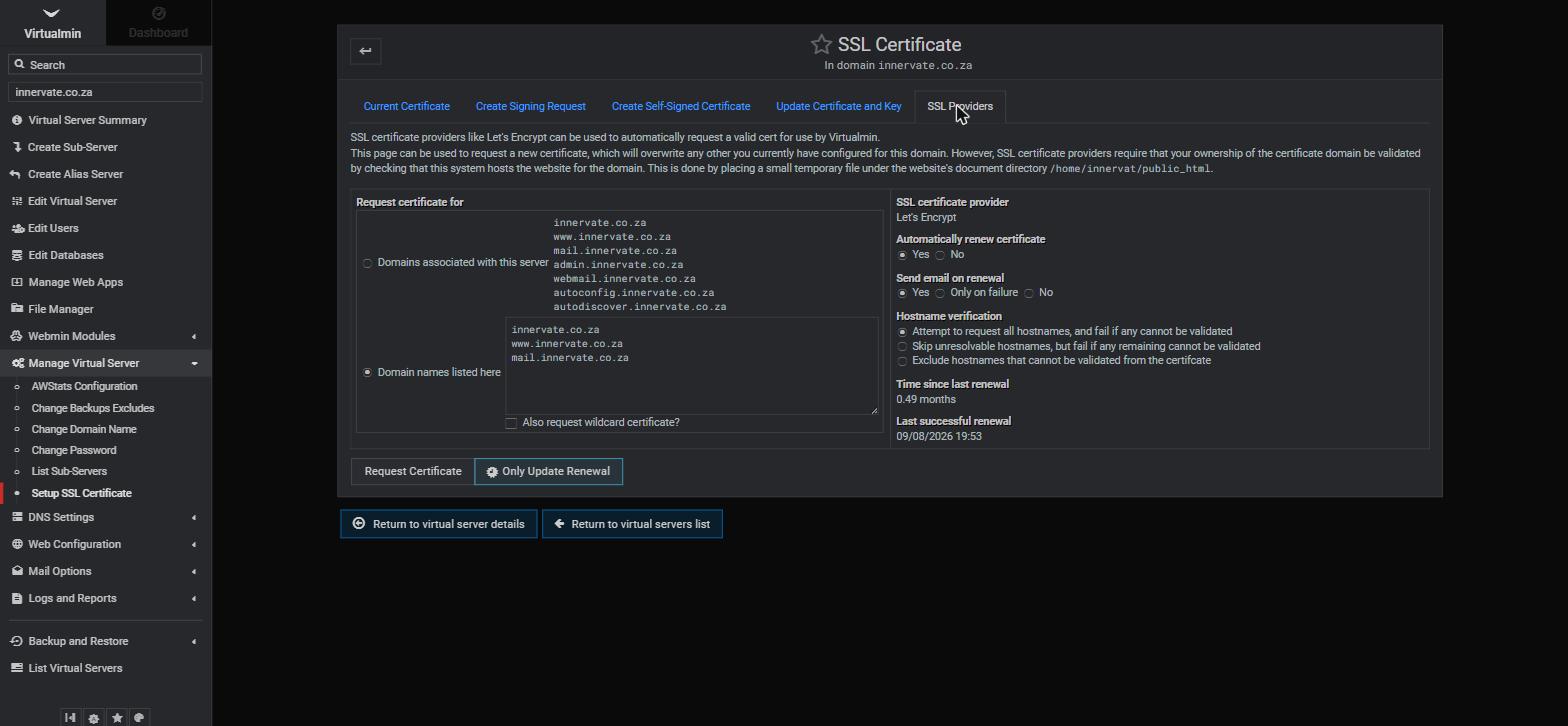Set Automatically renew certificate to No

pyautogui.click(x=940, y=255)
